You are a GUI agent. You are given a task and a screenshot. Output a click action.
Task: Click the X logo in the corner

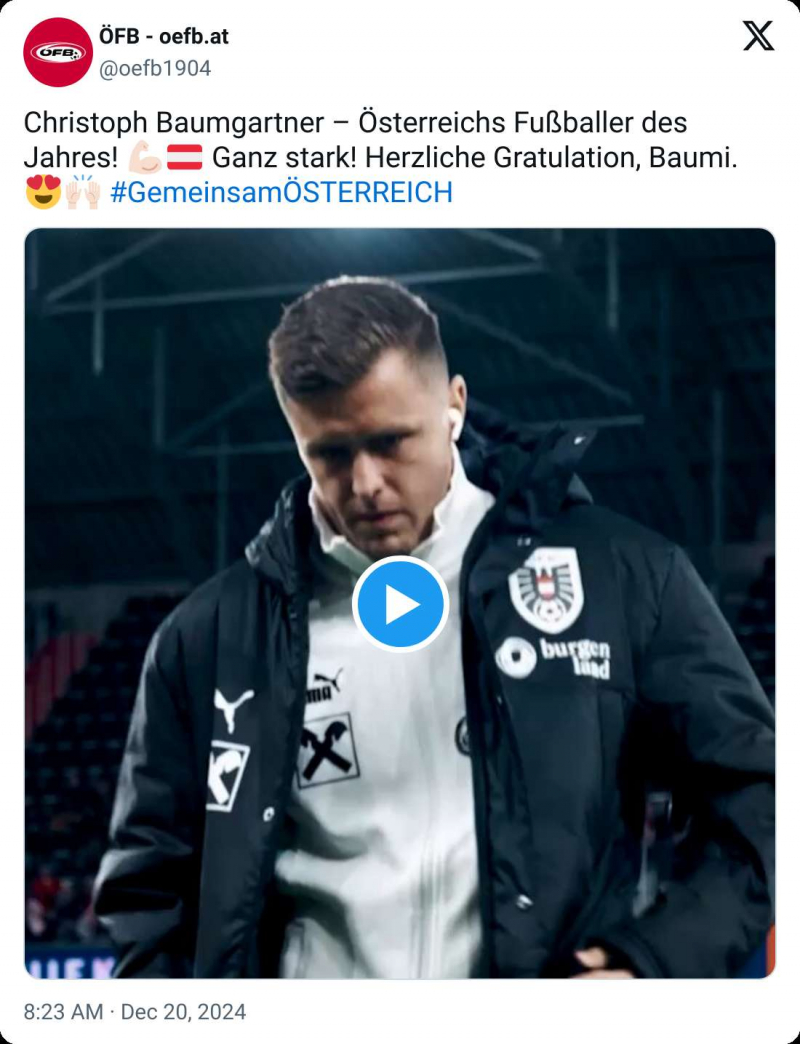[x=758, y=36]
